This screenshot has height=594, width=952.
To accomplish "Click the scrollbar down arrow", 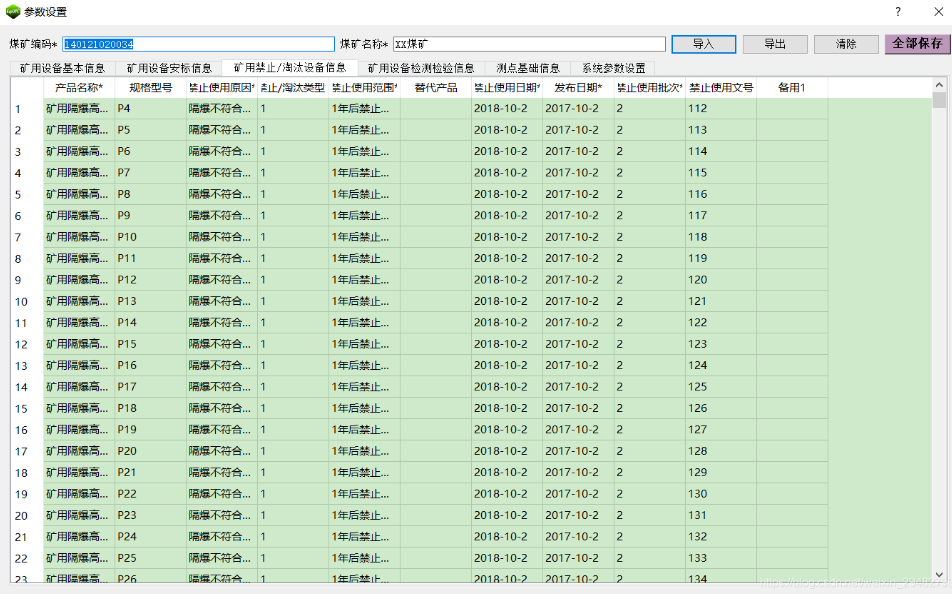I will (x=939, y=574).
